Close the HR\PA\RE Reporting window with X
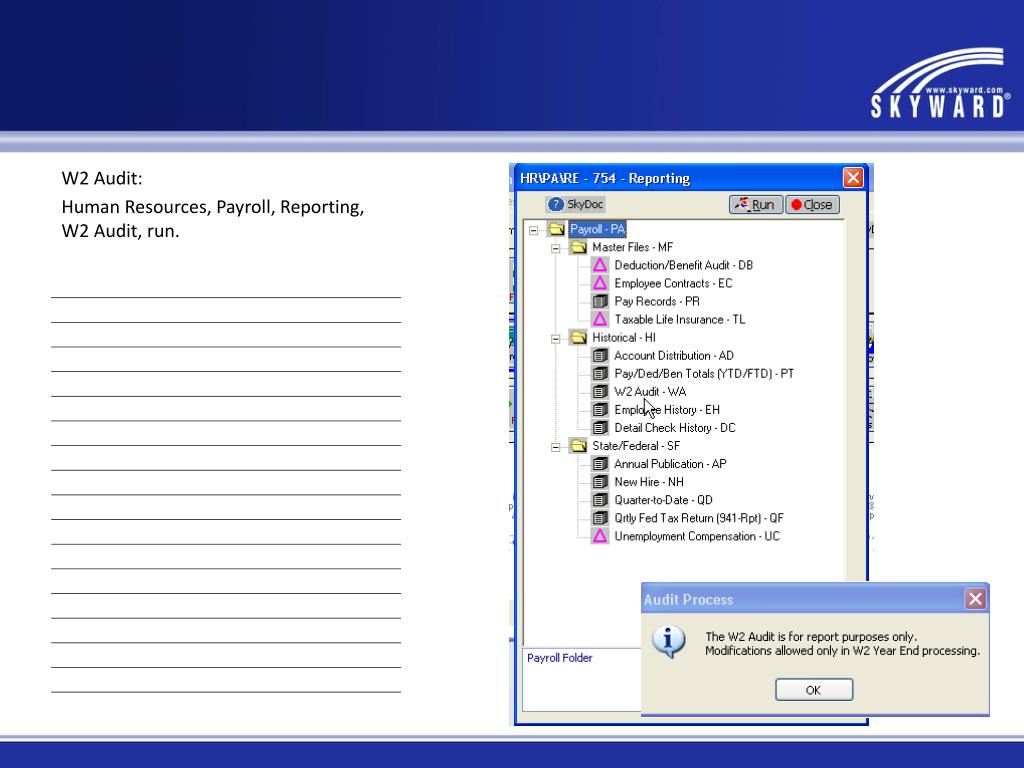Screen dimensions: 1024x768 click(x=853, y=178)
